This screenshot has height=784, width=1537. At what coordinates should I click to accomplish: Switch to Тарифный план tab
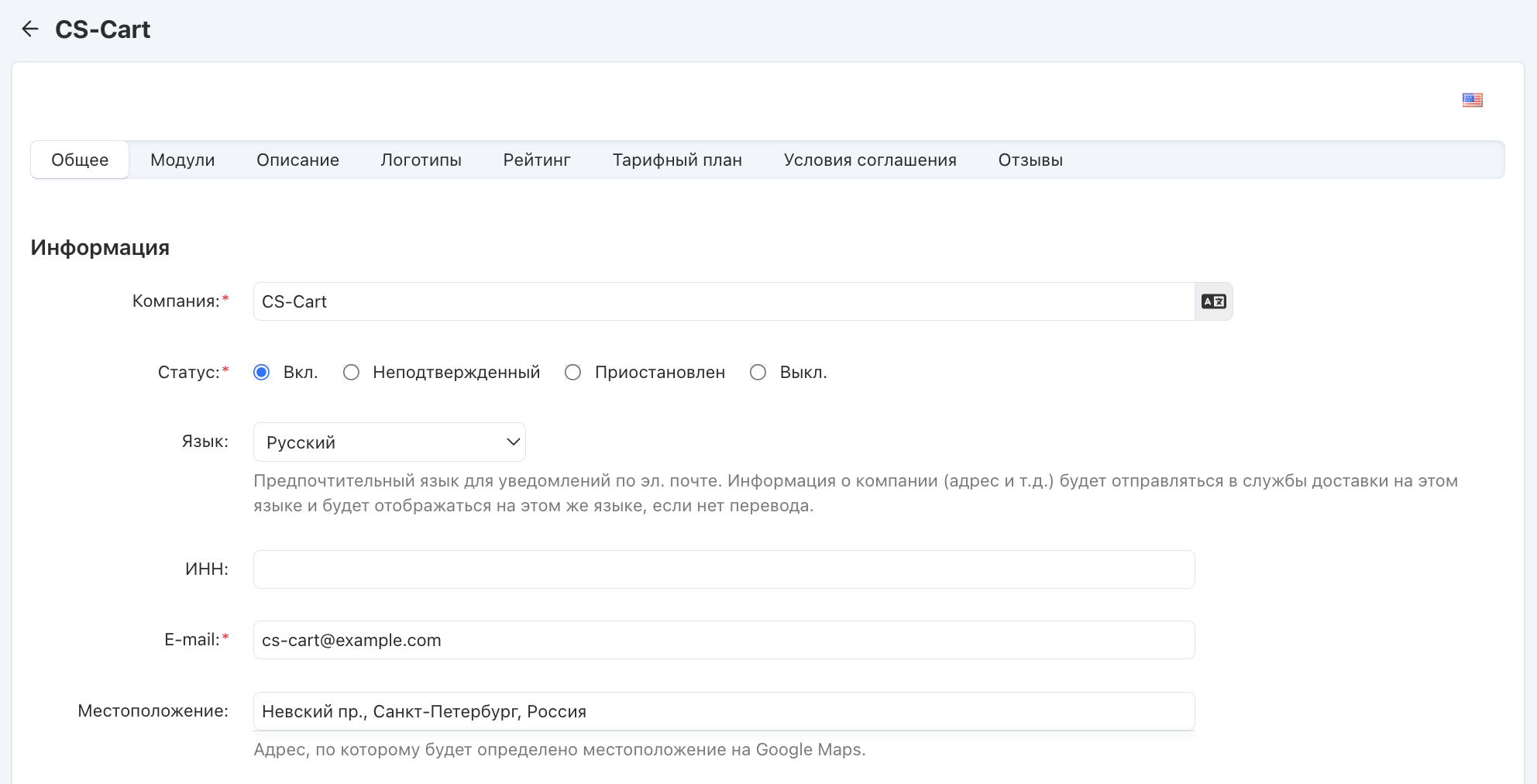click(x=677, y=160)
